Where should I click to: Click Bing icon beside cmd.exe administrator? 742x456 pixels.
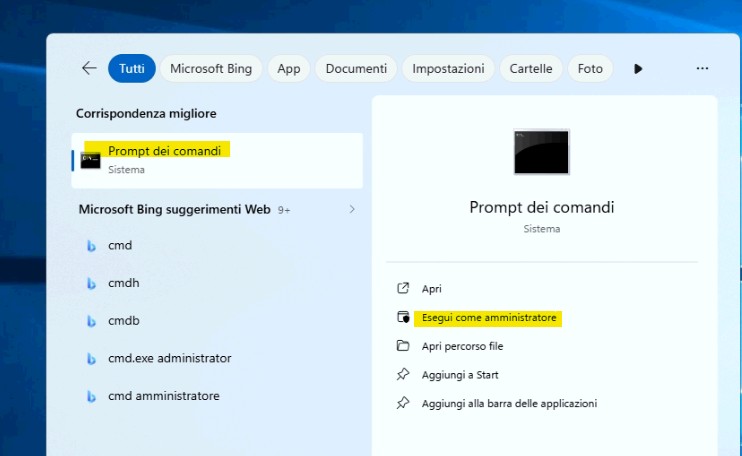tap(91, 359)
